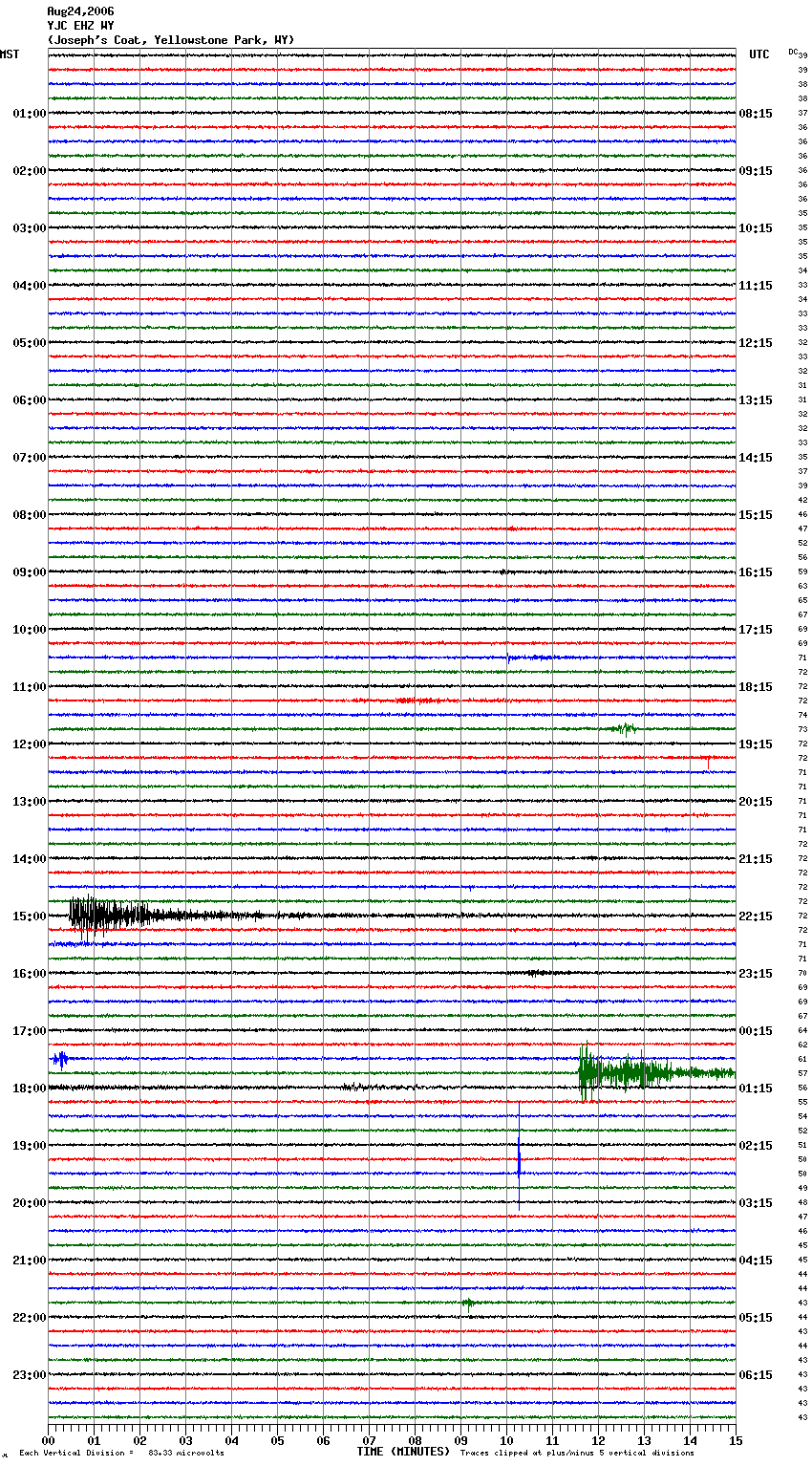Select the 09:00 MST time label
The image size is (812, 1466).
[30, 572]
